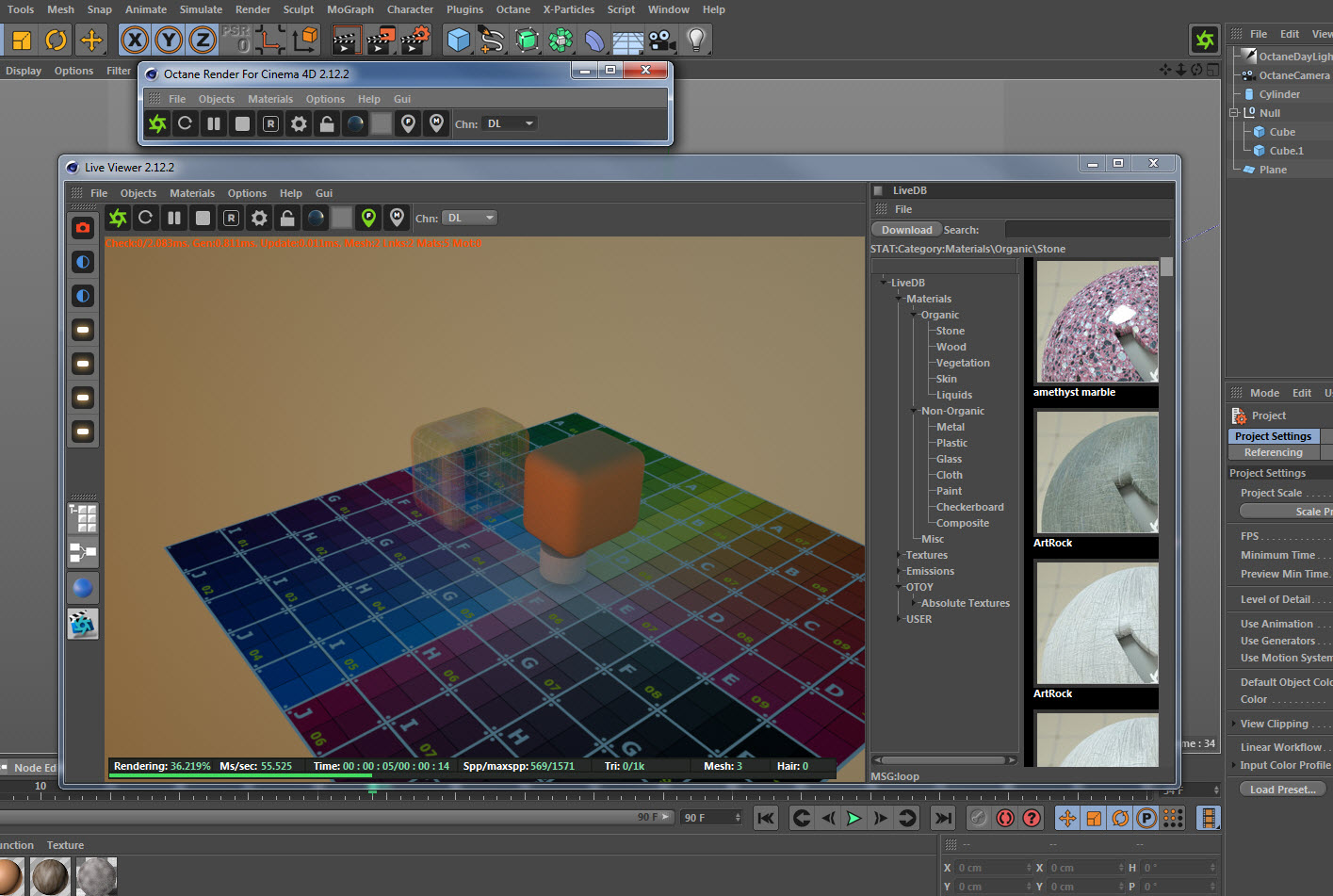This screenshot has width=1333, height=896.
Task: Open the Chn channel dropdown in Live Viewer
Action: pos(470,218)
